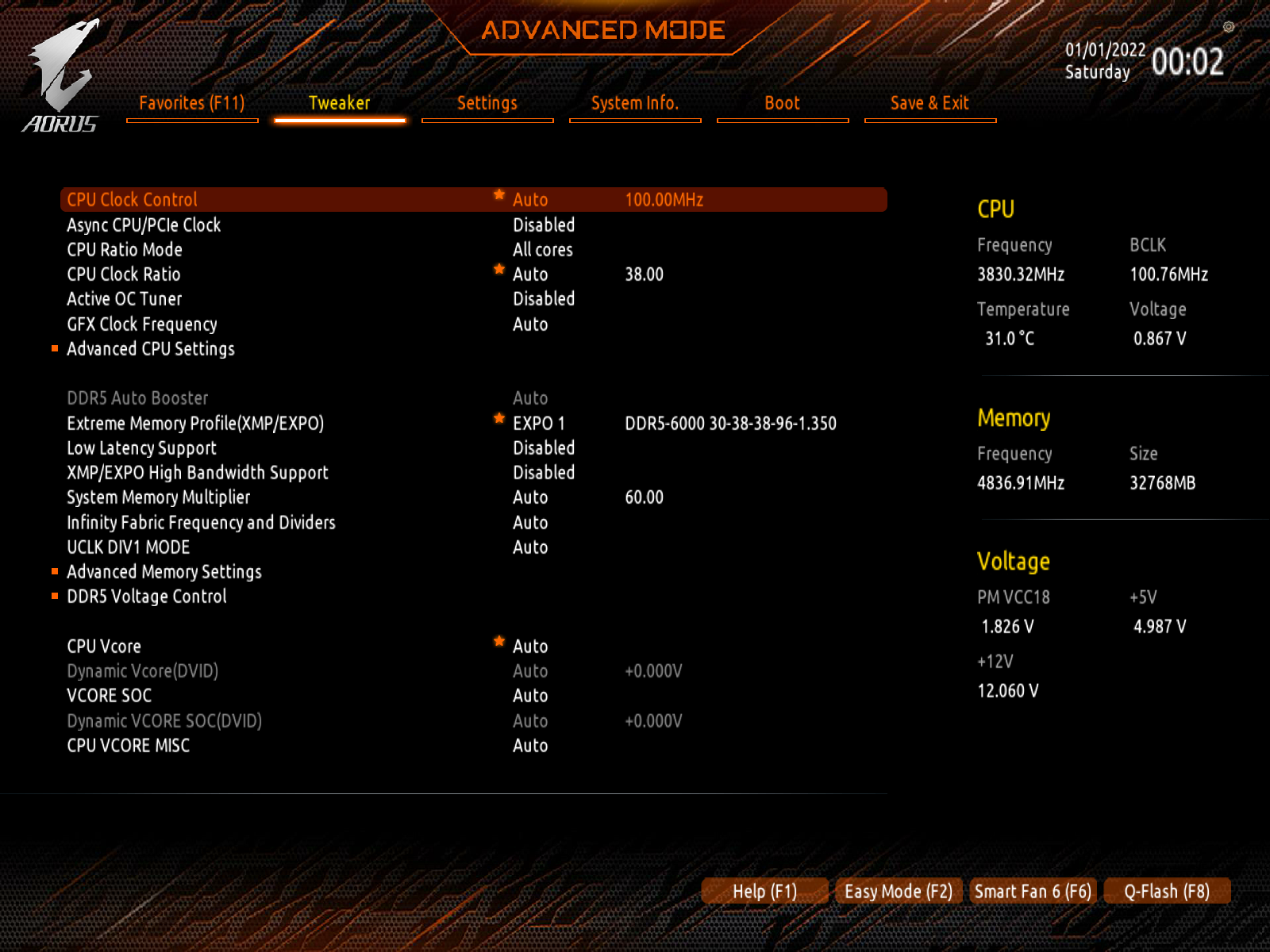Select the Low Latency Support label
Viewport: 1270px width, 952px height.
pos(141,448)
